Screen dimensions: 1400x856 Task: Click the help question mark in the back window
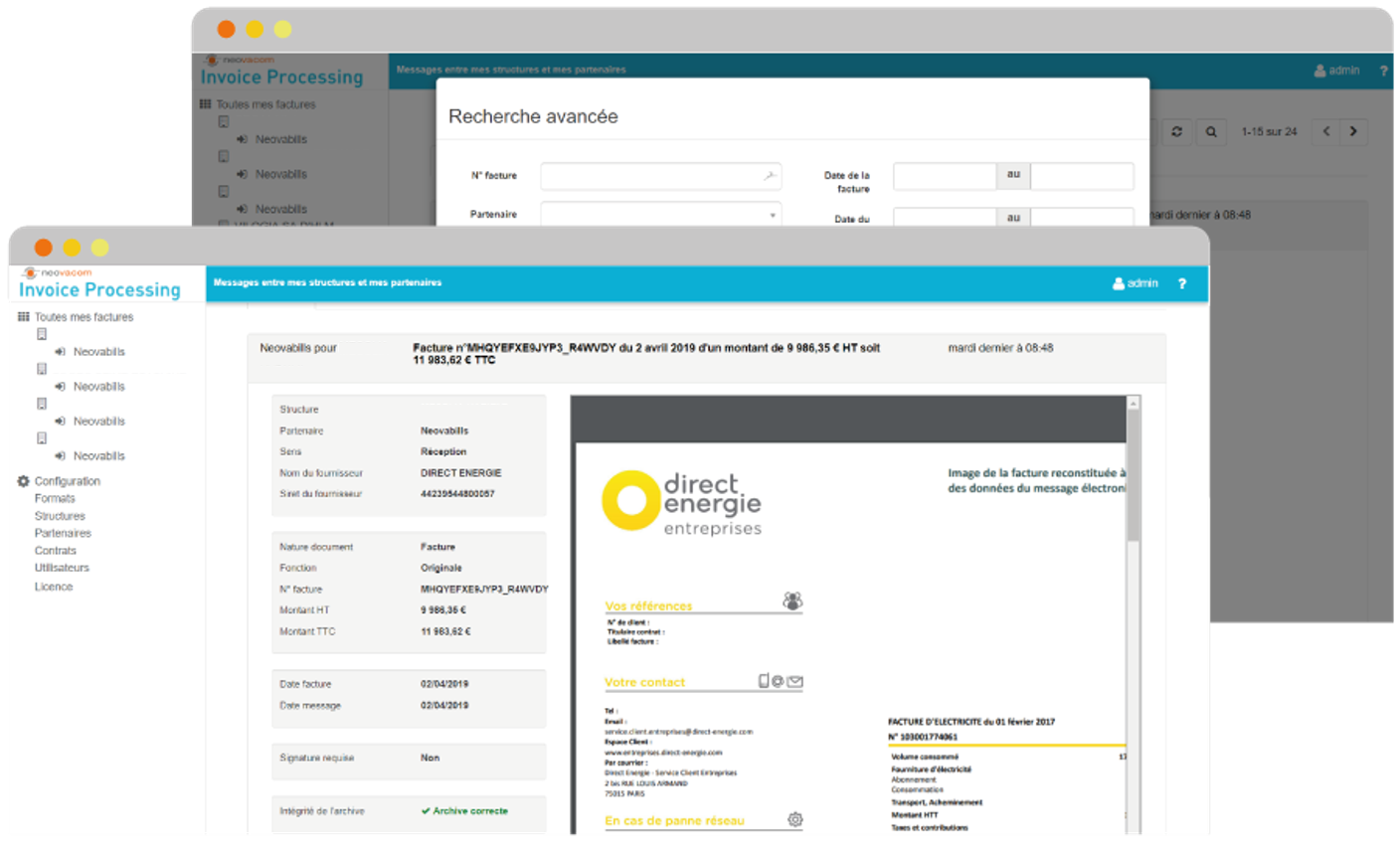(1383, 71)
